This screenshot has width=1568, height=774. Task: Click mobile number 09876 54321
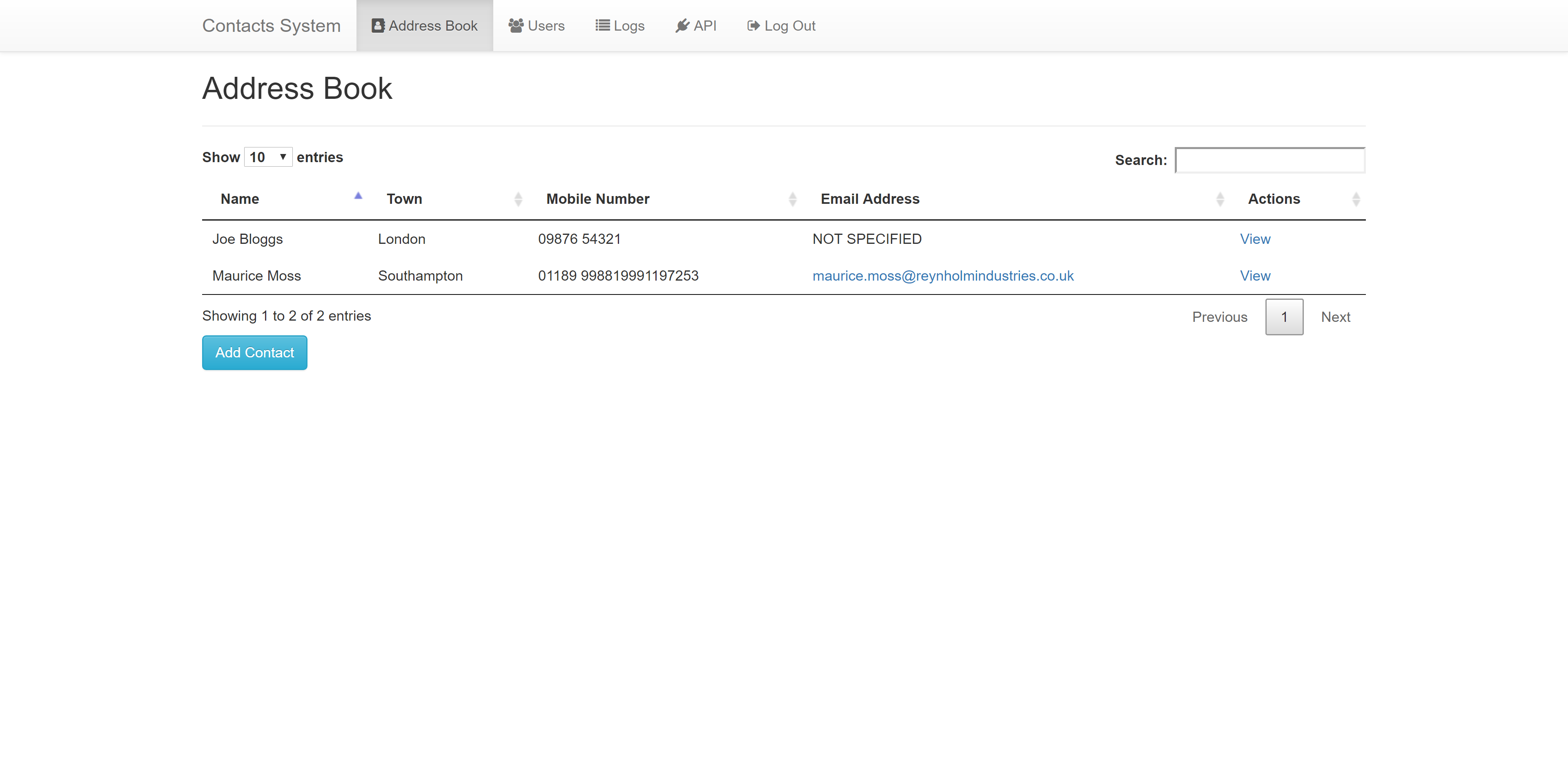click(x=579, y=239)
